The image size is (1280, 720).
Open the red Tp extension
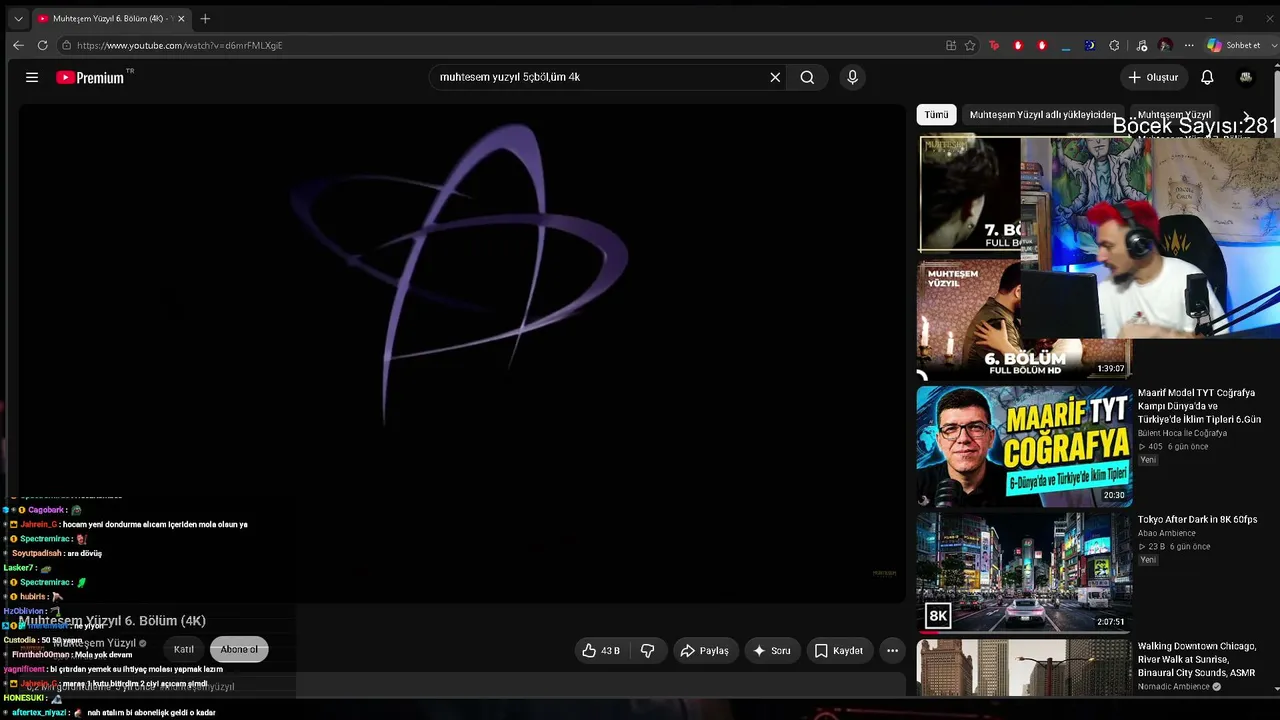tap(994, 45)
